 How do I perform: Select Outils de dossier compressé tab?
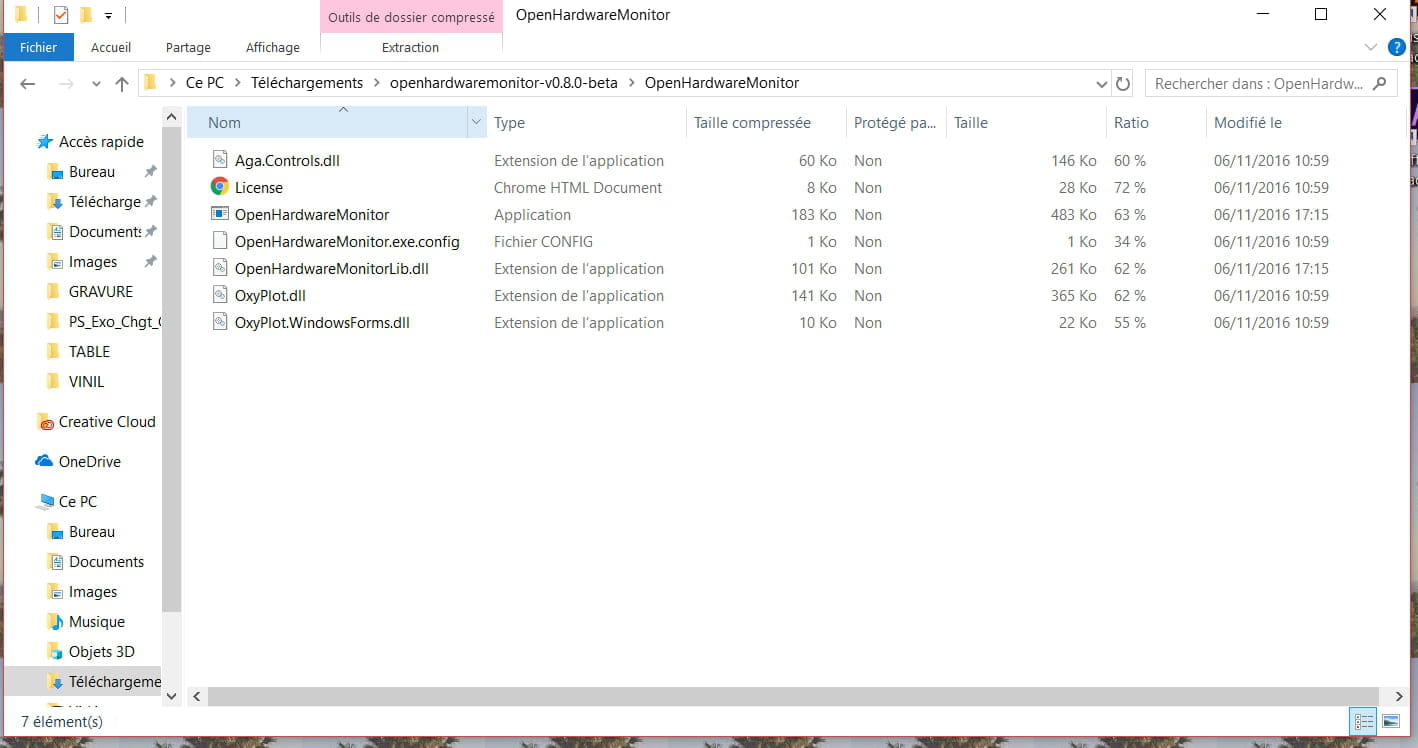pos(411,17)
